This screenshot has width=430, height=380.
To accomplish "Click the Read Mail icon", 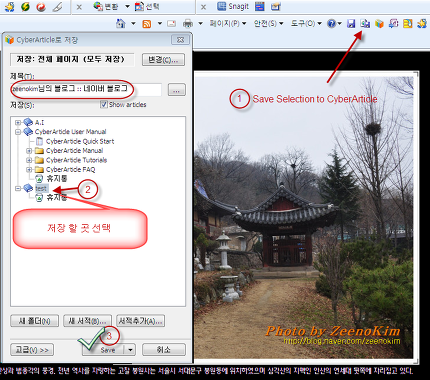I will click(x=171, y=24).
